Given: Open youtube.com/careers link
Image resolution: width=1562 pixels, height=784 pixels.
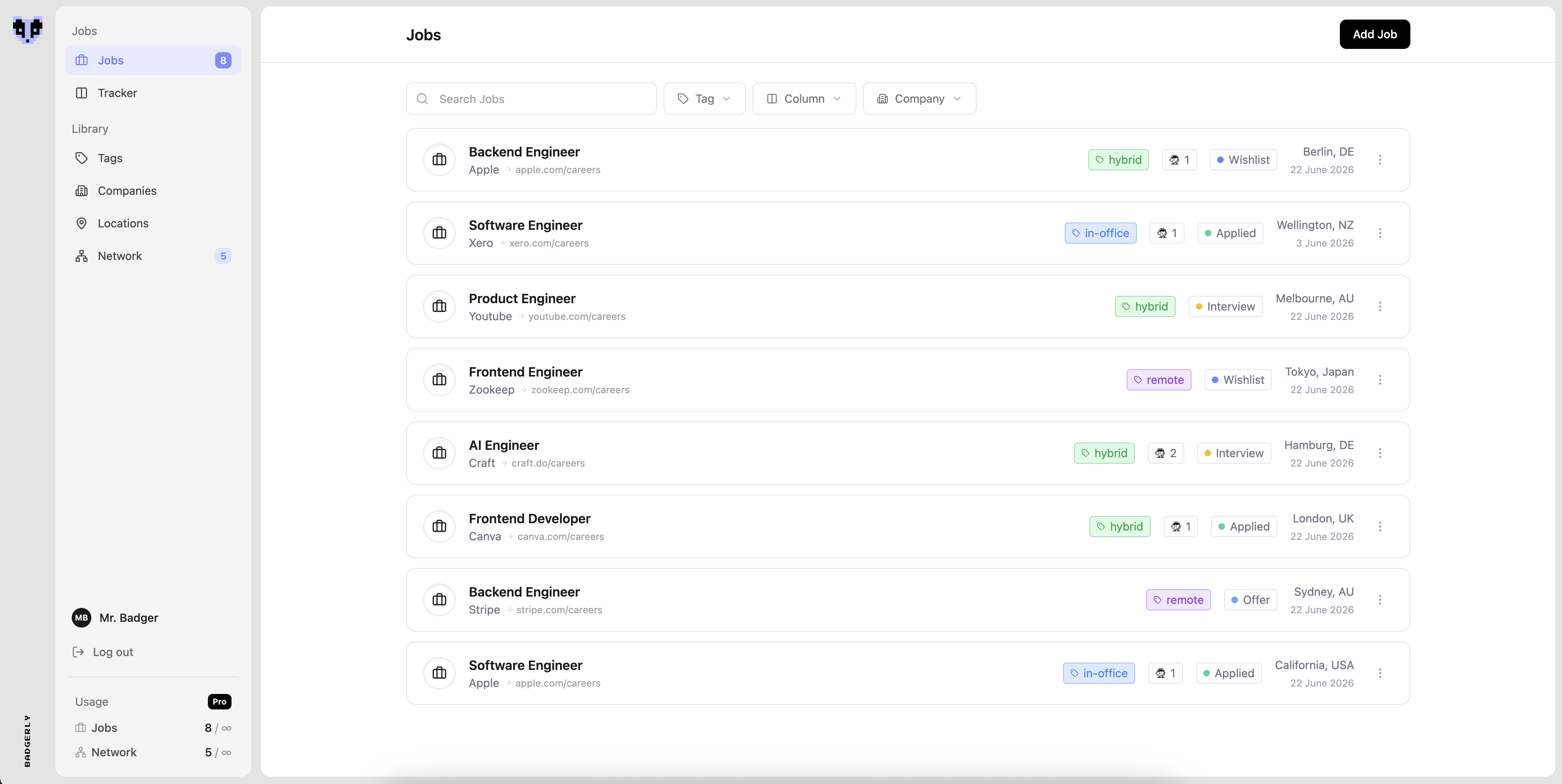Looking at the screenshot, I should 577,317.
